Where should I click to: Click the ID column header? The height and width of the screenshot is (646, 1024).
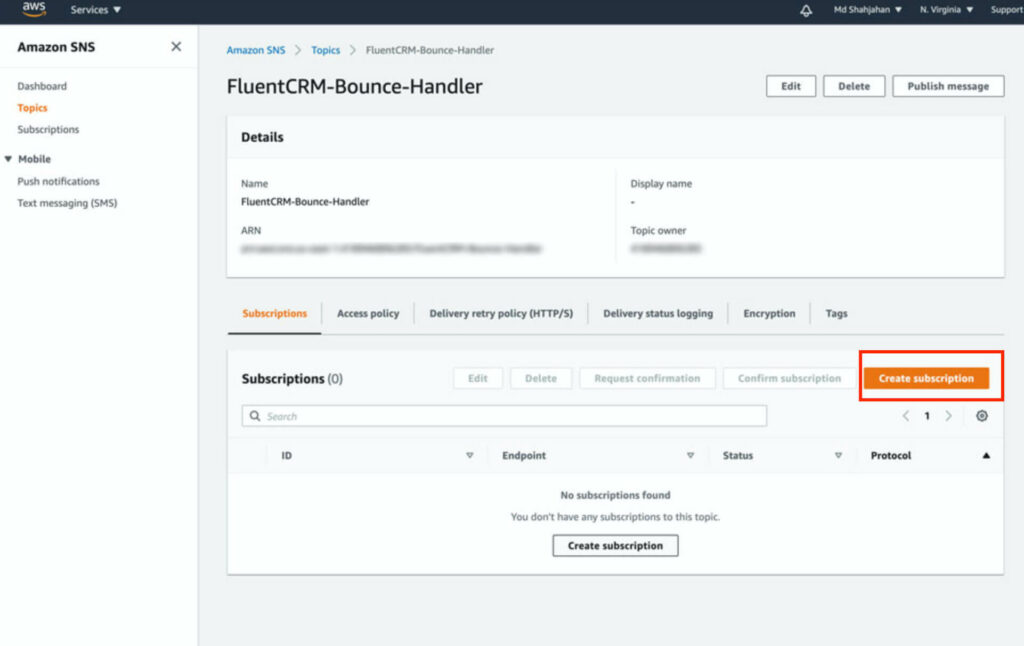(287, 455)
